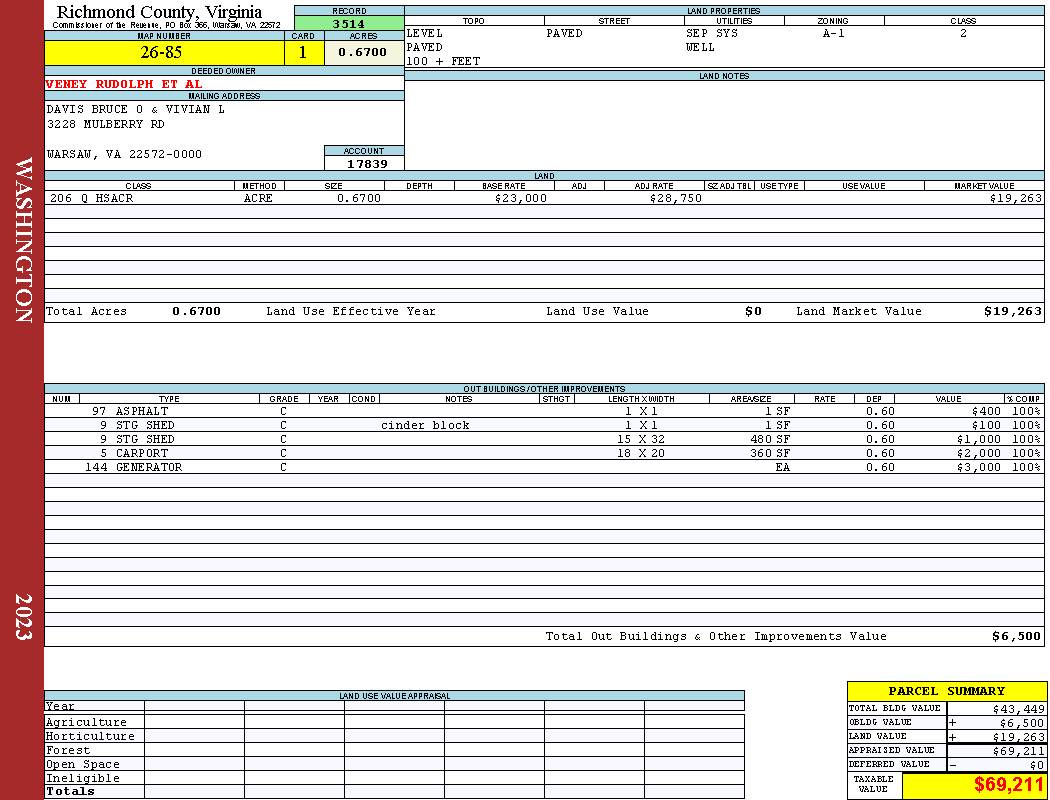Click the WELL utilities entry
The width and height of the screenshot is (1050, 800).
[x=700, y=48]
